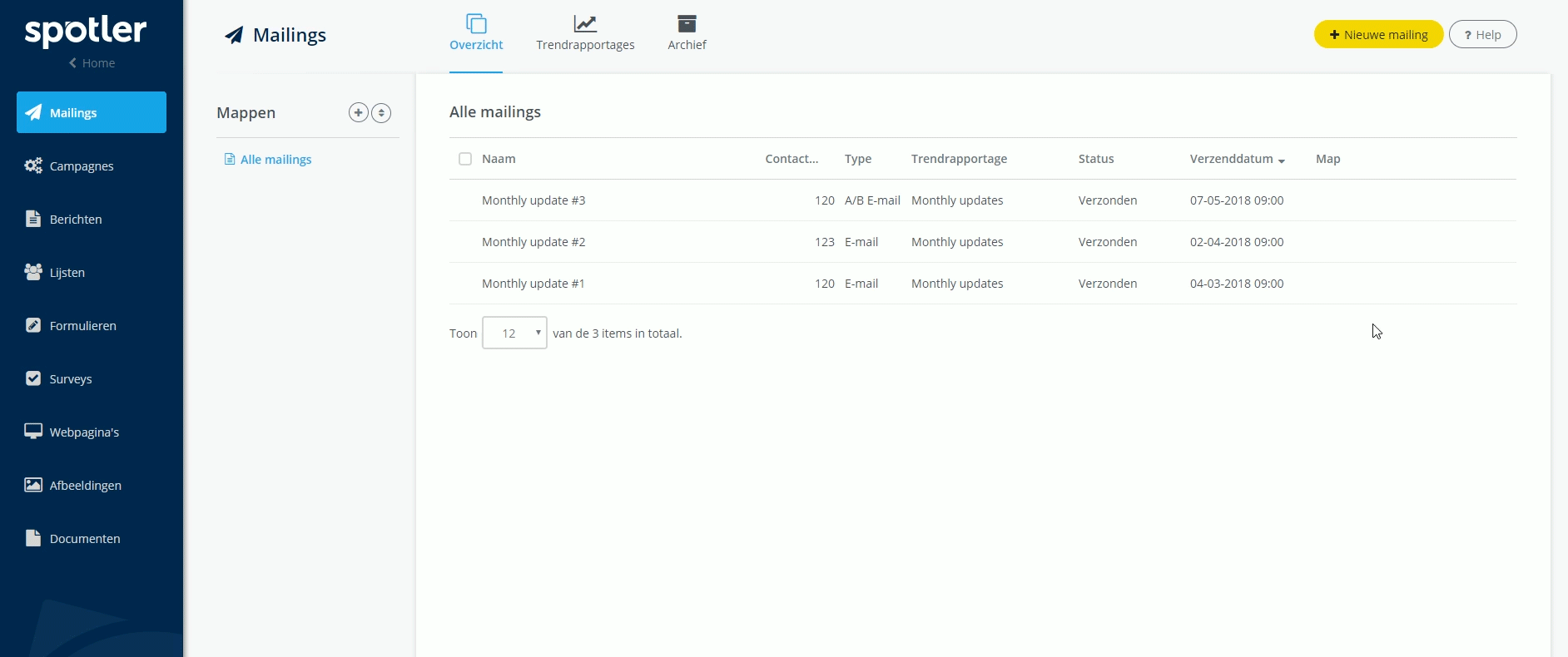Create a new mailing with Nieuwe mailing
This screenshot has width=1568, height=657.
coord(1378,34)
